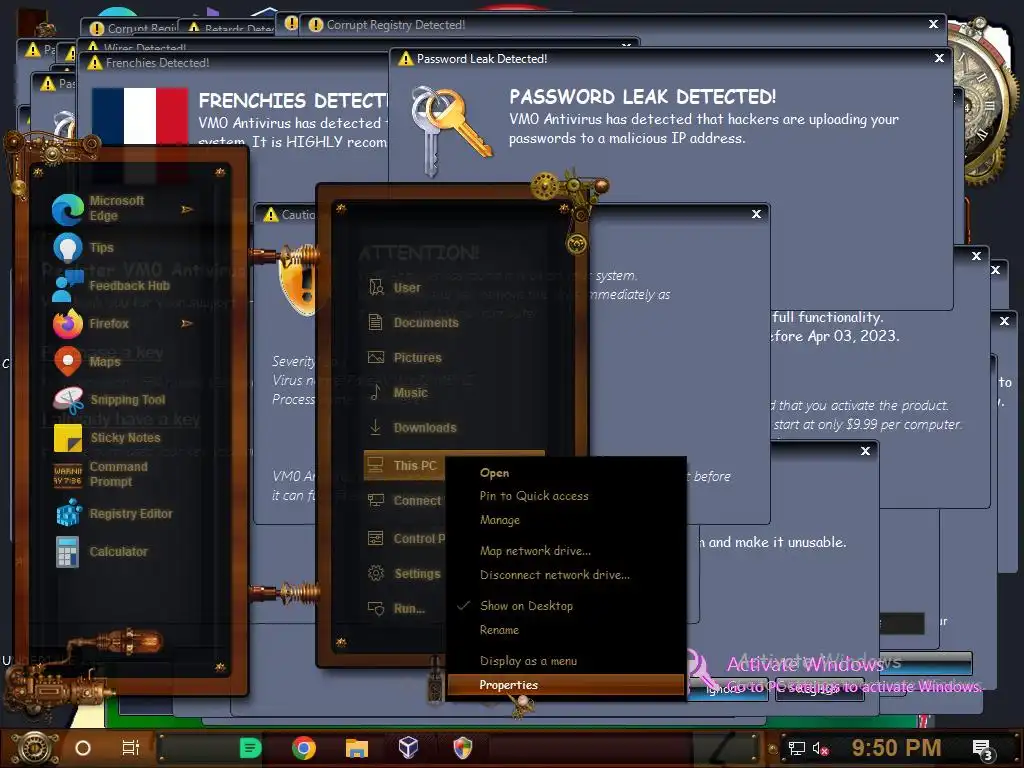Open the green notes app on taskbar

pyautogui.click(x=250, y=748)
